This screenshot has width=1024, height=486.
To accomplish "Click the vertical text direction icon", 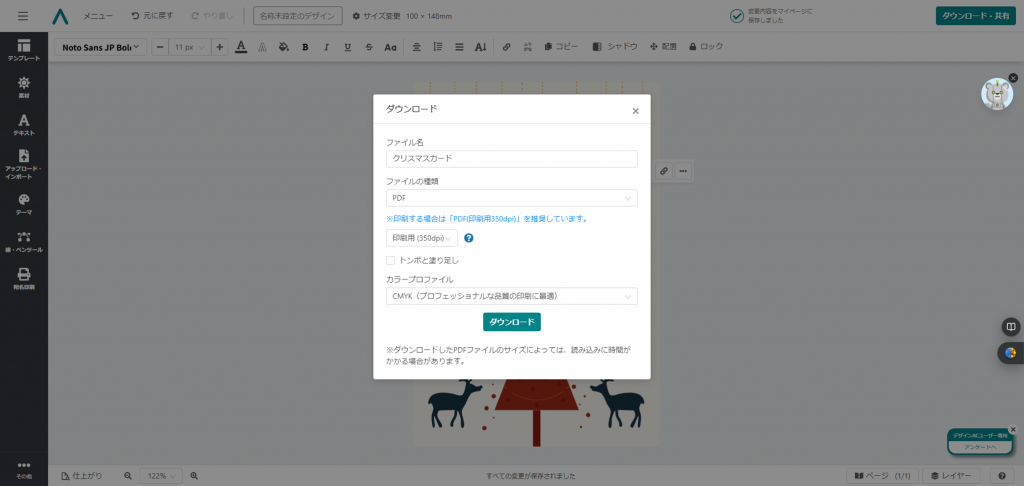I will pos(481,47).
